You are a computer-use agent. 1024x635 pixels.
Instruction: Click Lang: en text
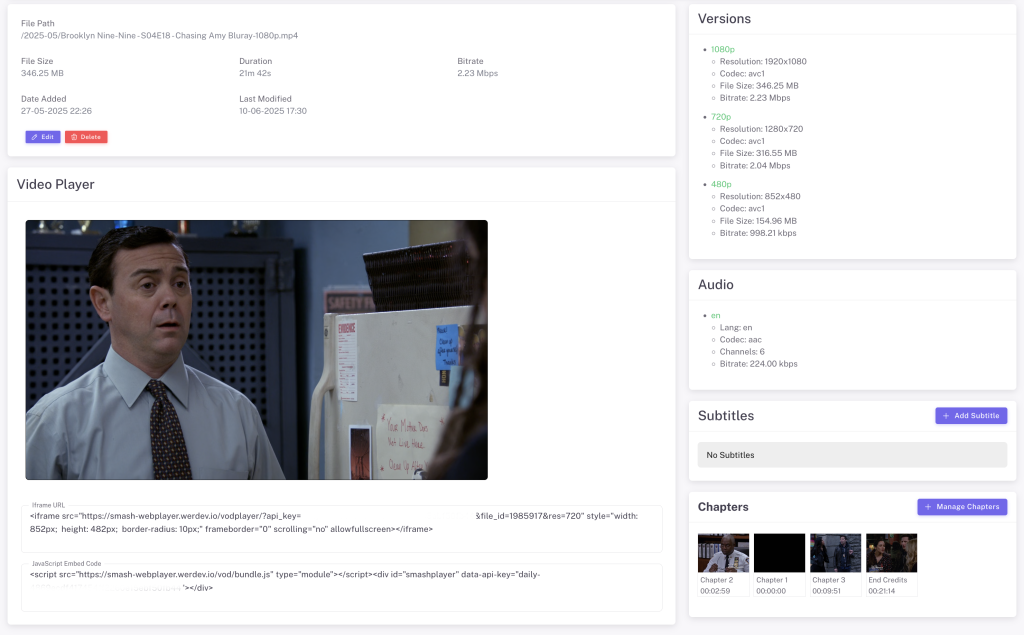736,327
